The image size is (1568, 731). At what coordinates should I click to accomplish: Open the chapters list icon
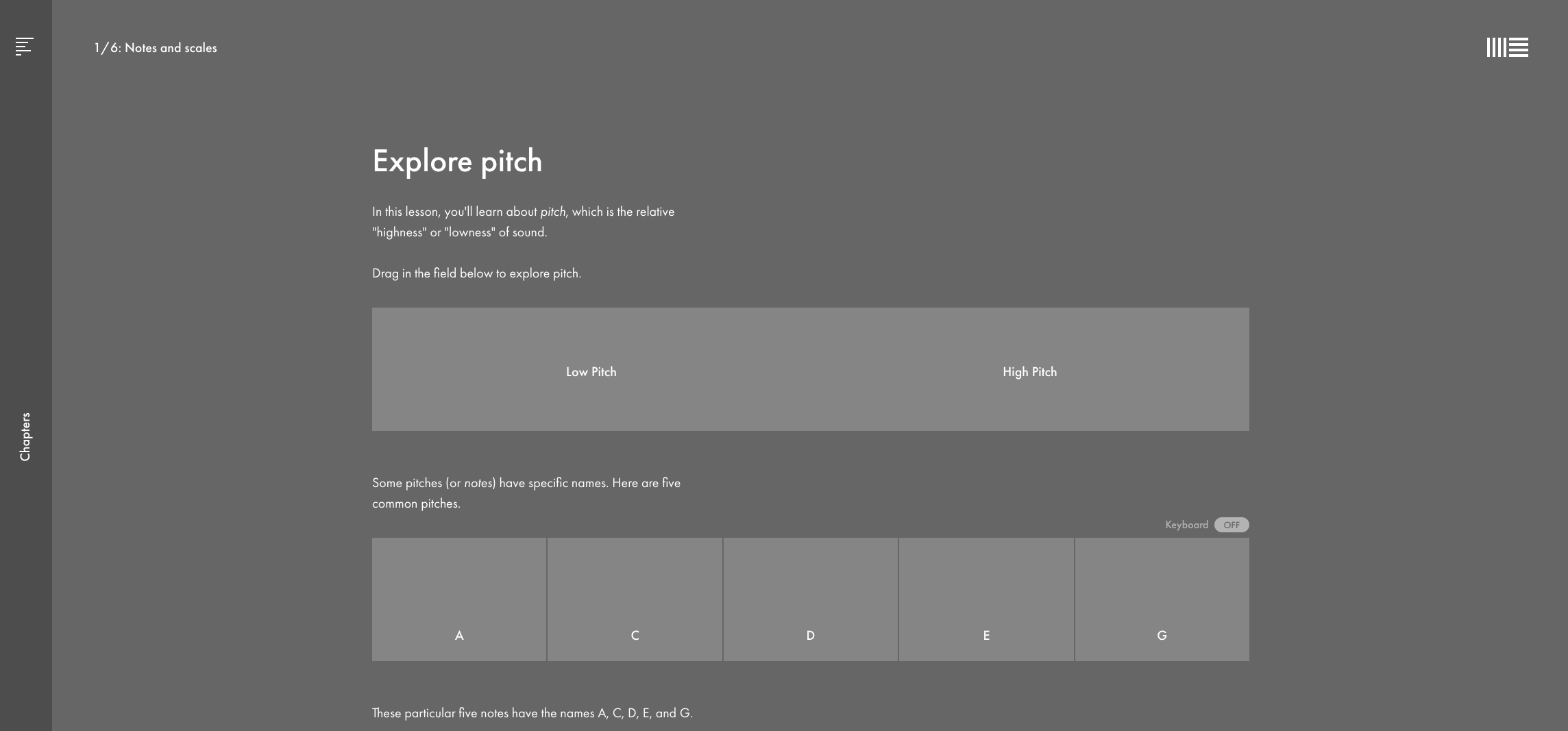point(25,47)
